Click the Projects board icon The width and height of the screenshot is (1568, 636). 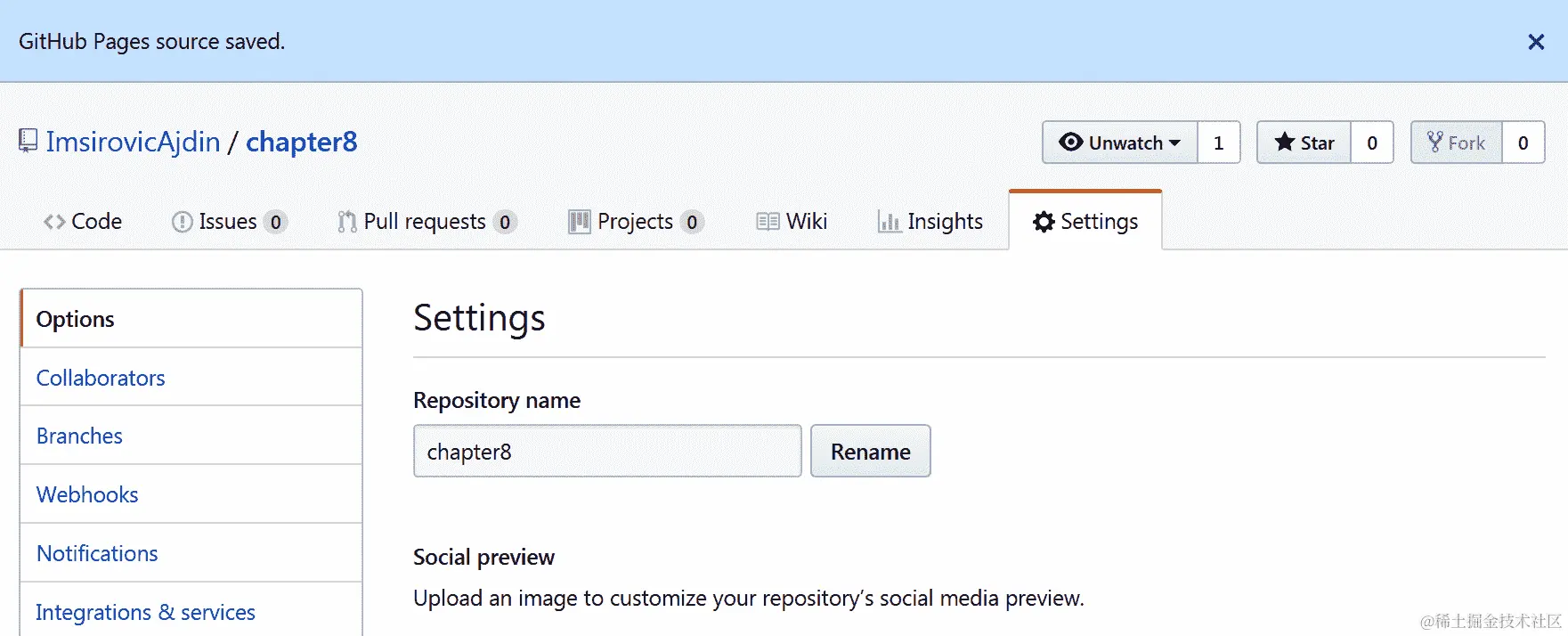click(580, 222)
